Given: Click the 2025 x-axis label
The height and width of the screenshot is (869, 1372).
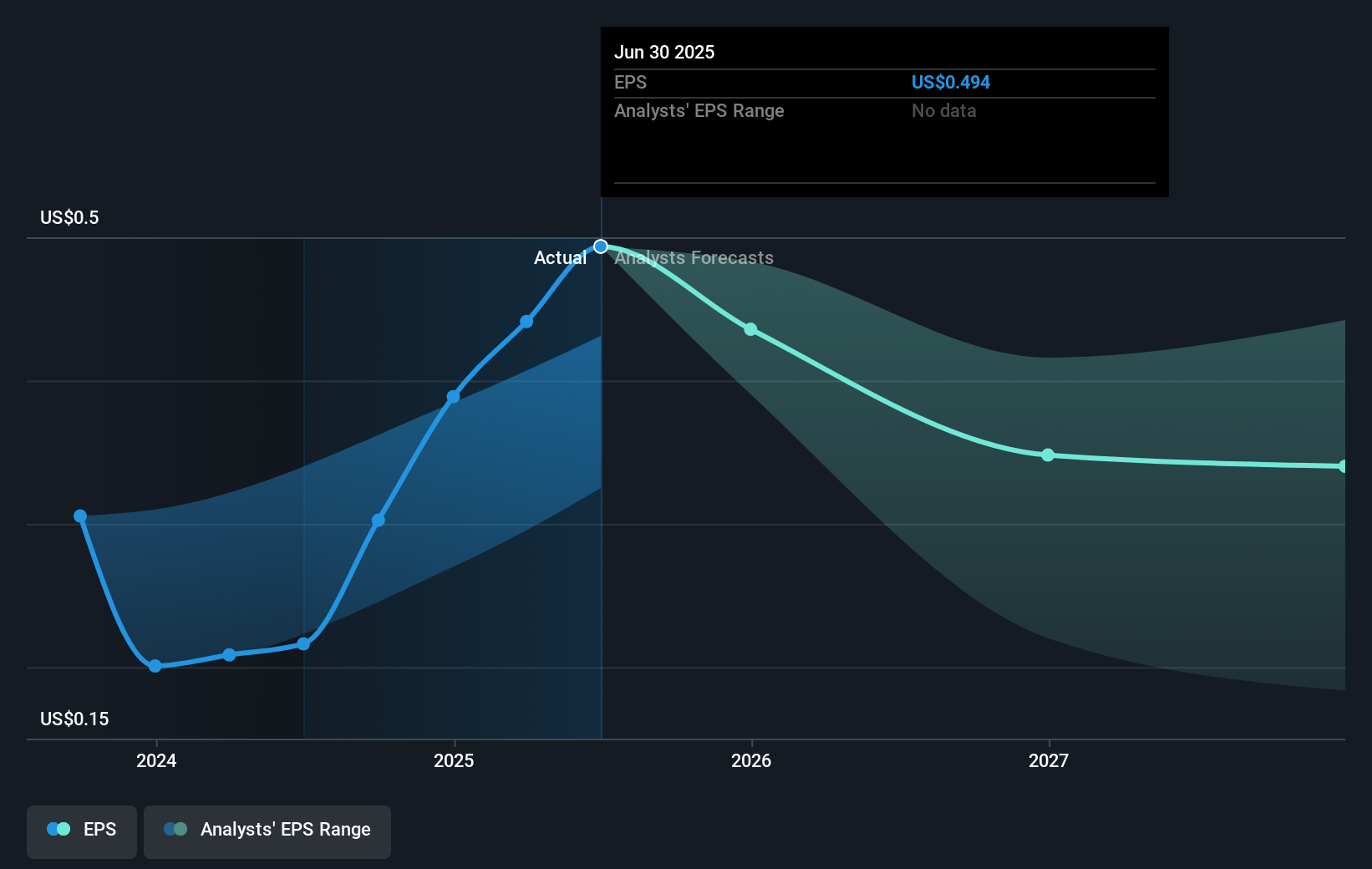Looking at the screenshot, I should click(454, 760).
